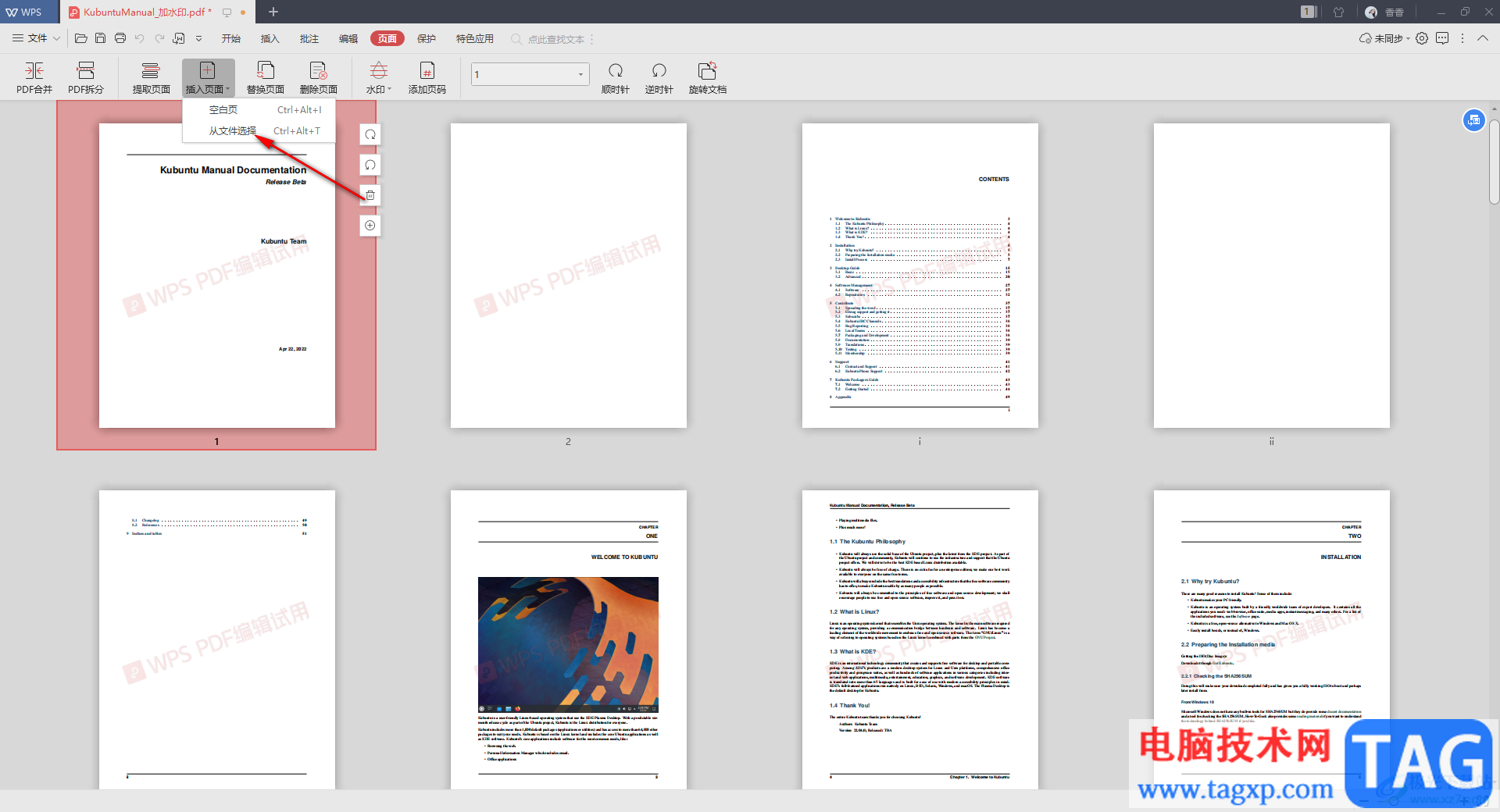1500x812 pixels.
Task: Open a new tab with the plus button
Action: 273,12
